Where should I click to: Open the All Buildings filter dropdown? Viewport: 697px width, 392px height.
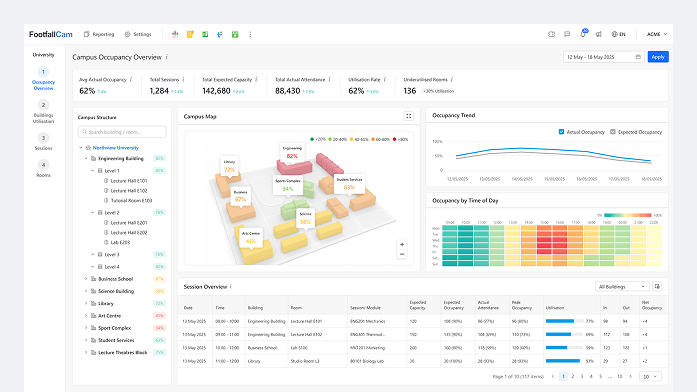(x=622, y=287)
